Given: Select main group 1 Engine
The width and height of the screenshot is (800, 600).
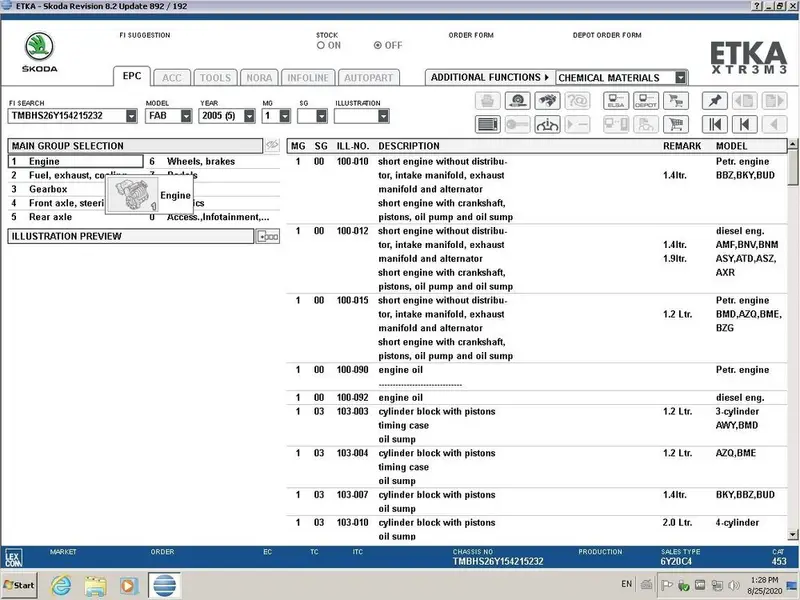Looking at the screenshot, I should click(x=76, y=161).
